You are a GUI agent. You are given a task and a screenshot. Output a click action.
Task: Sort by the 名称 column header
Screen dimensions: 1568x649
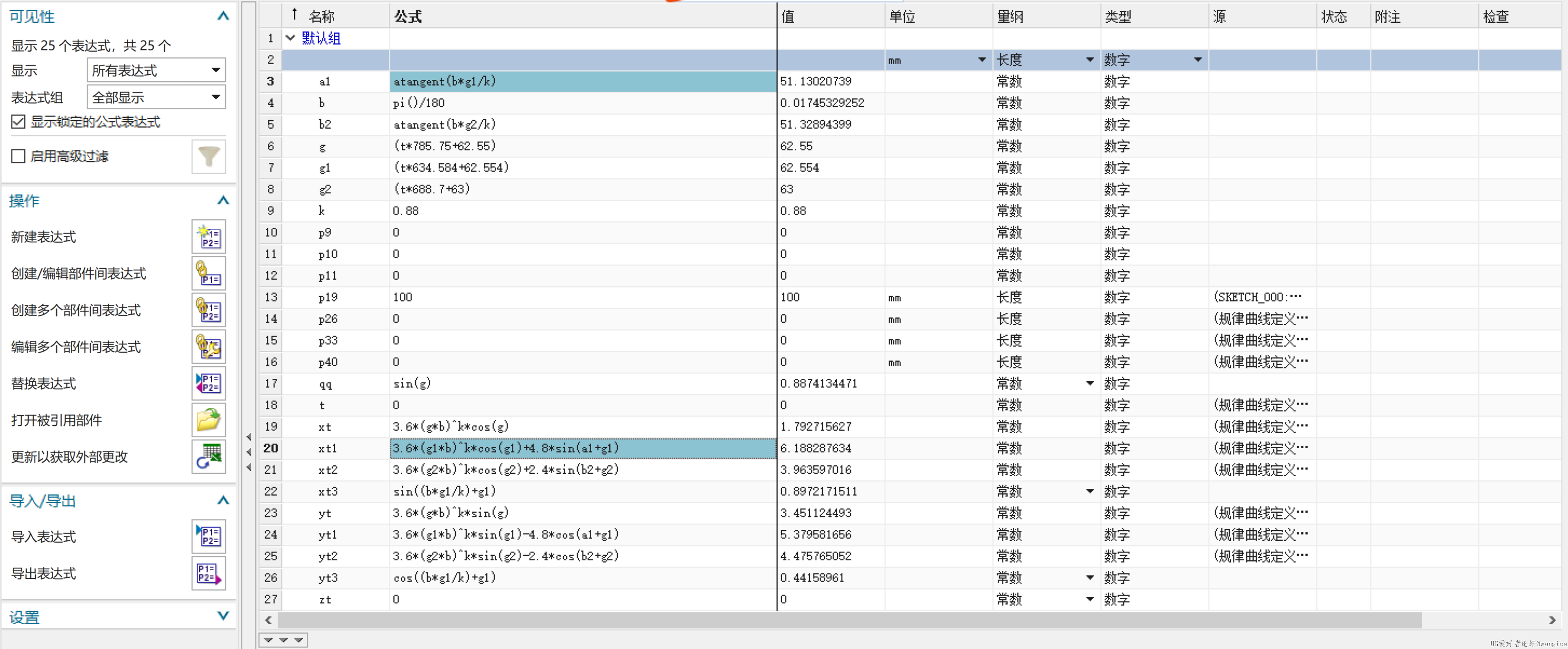click(x=335, y=16)
